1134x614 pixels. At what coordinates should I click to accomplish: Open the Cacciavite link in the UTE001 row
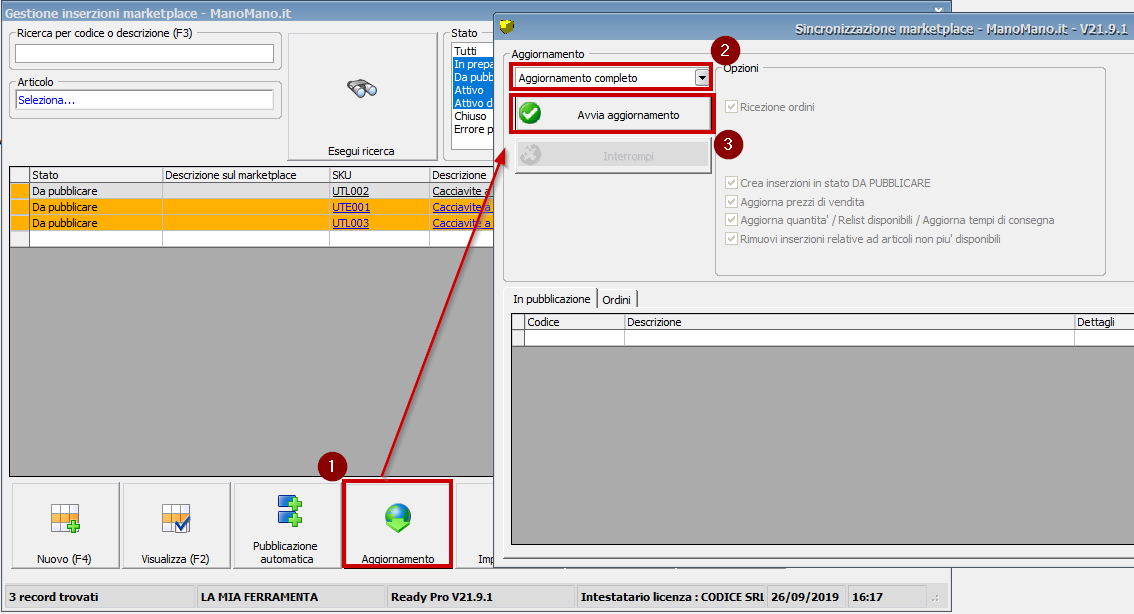coord(461,207)
